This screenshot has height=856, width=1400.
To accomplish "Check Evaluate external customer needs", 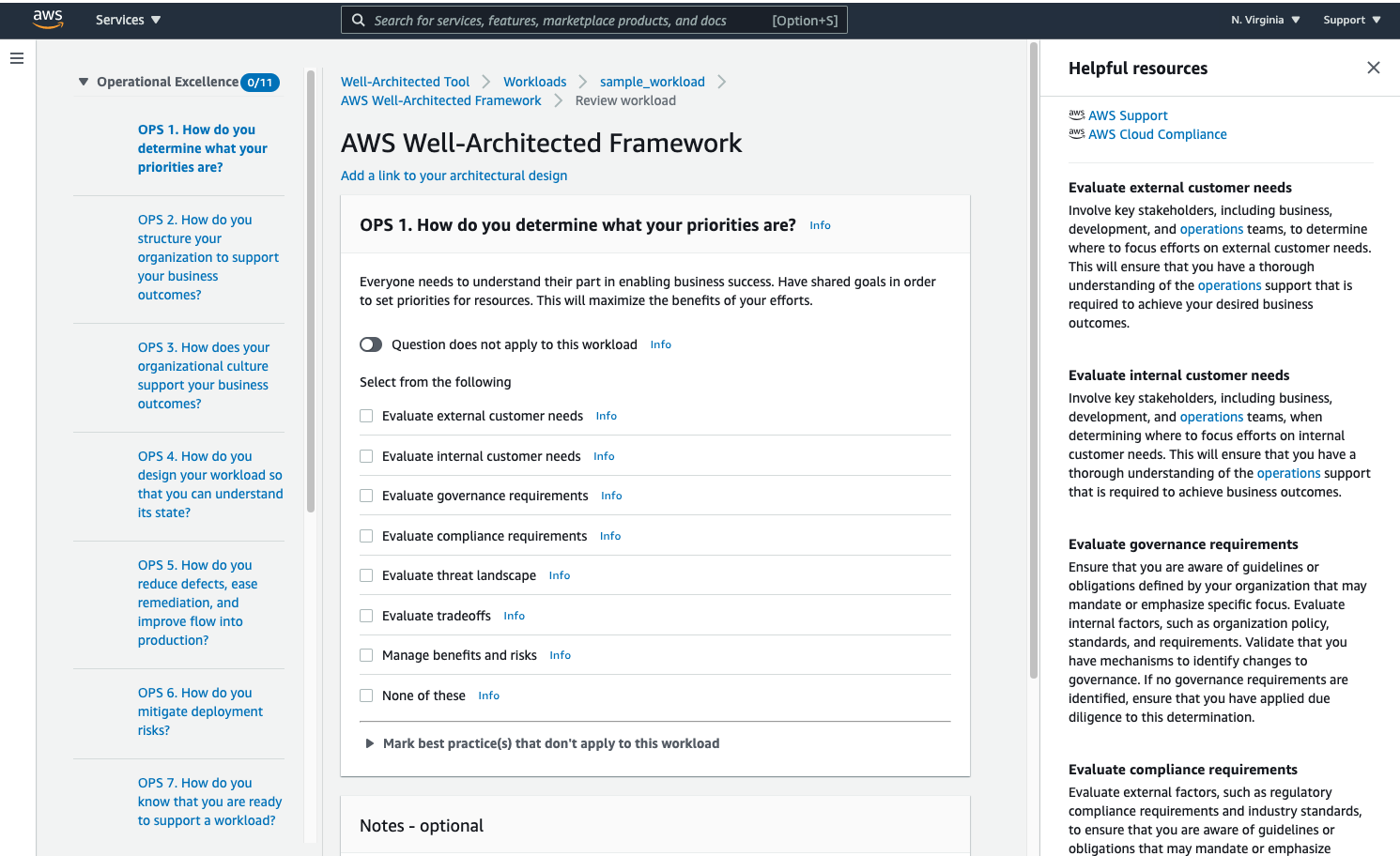I will click(366, 416).
